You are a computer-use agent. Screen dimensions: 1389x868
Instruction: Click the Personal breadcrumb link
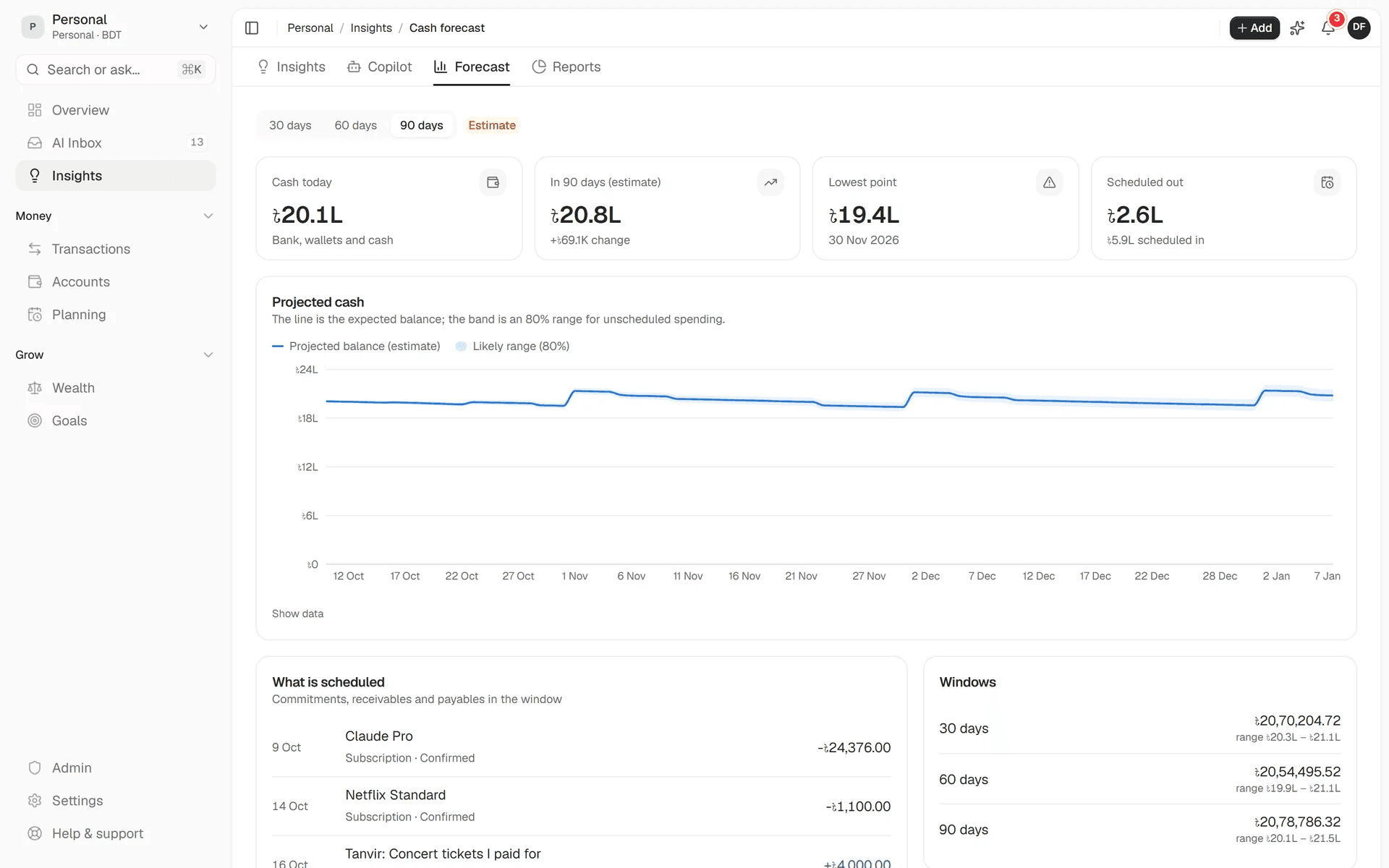(x=310, y=27)
